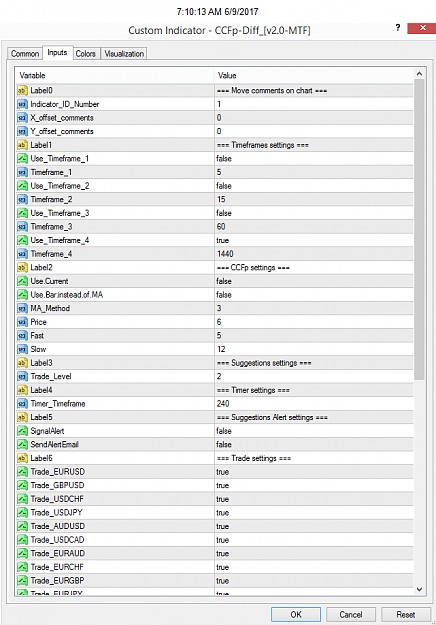The height and width of the screenshot is (625, 436).
Task: Click the integer icon beside Timeframe_1
Action: (x=22, y=172)
